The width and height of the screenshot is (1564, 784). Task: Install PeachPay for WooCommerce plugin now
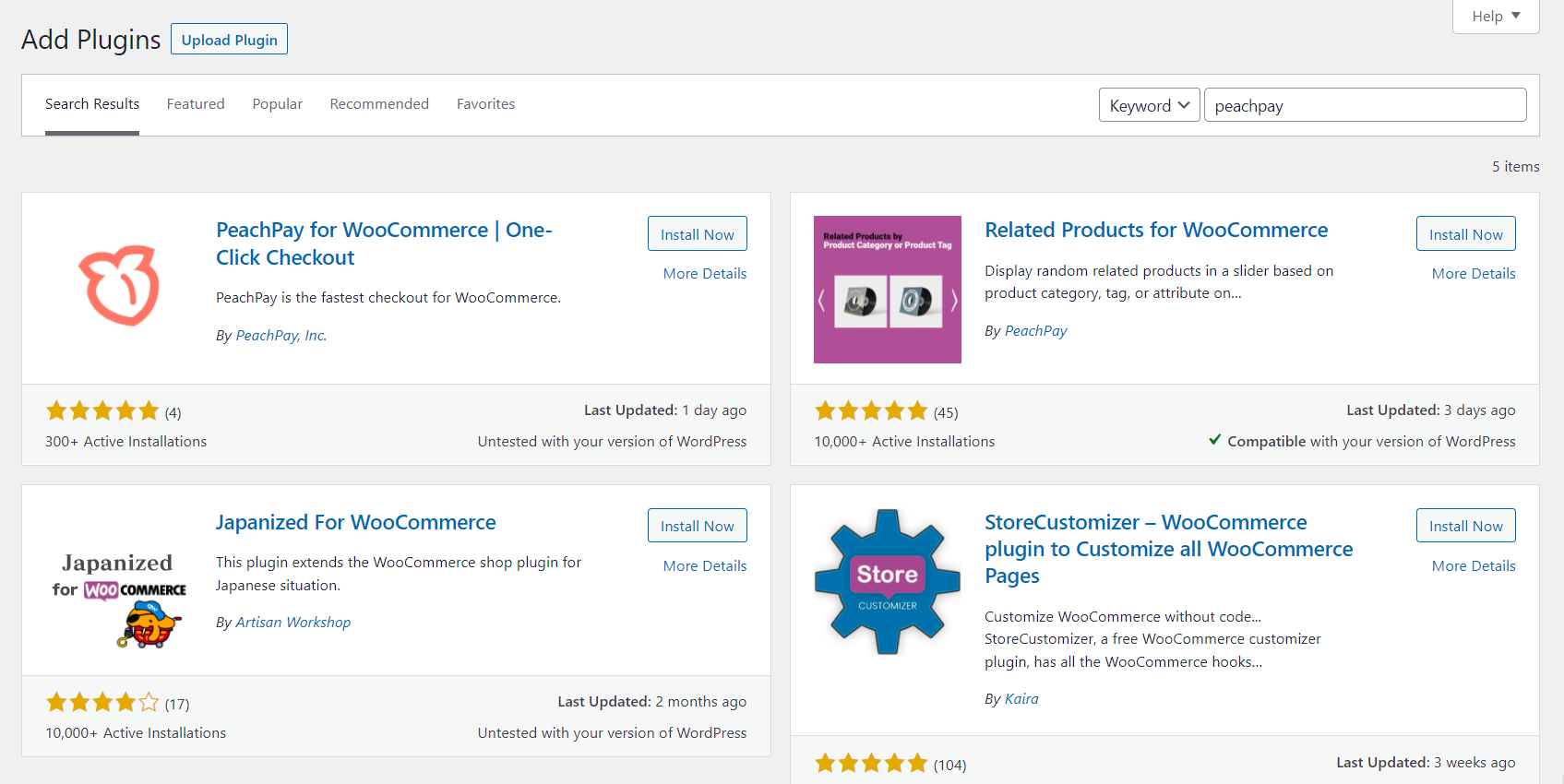pyautogui.click(x=698, y=234)
